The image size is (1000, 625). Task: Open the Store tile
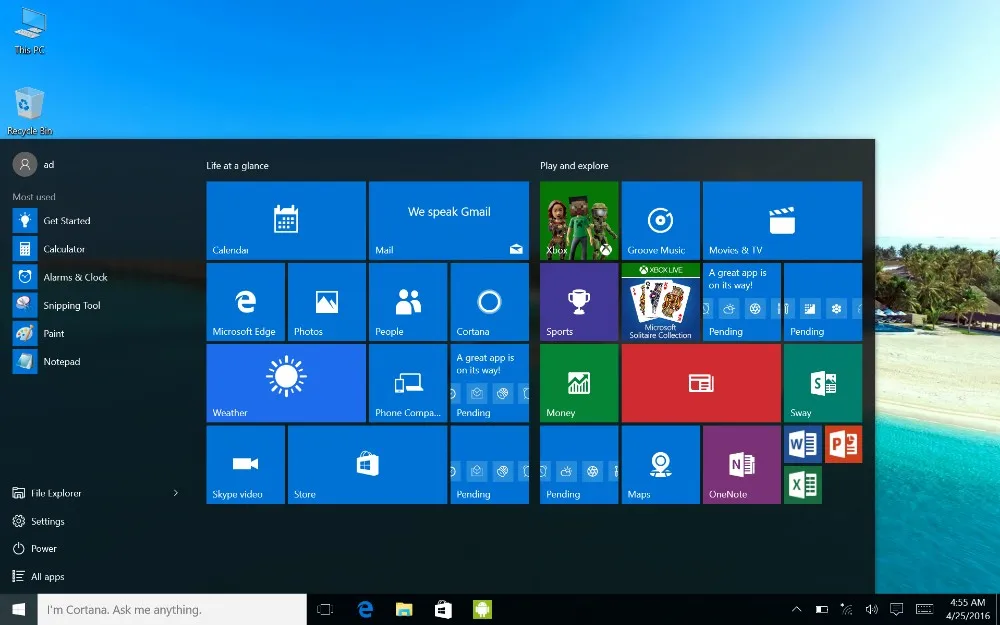pos(367,464)
